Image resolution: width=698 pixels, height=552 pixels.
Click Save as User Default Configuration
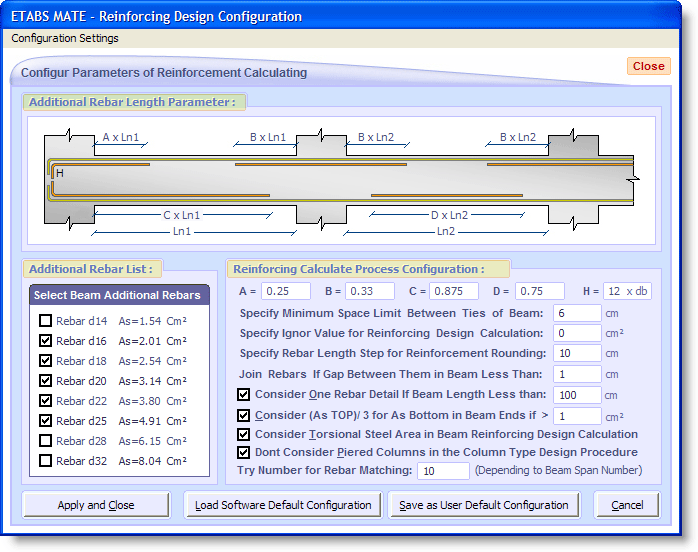tap(484, 505)
